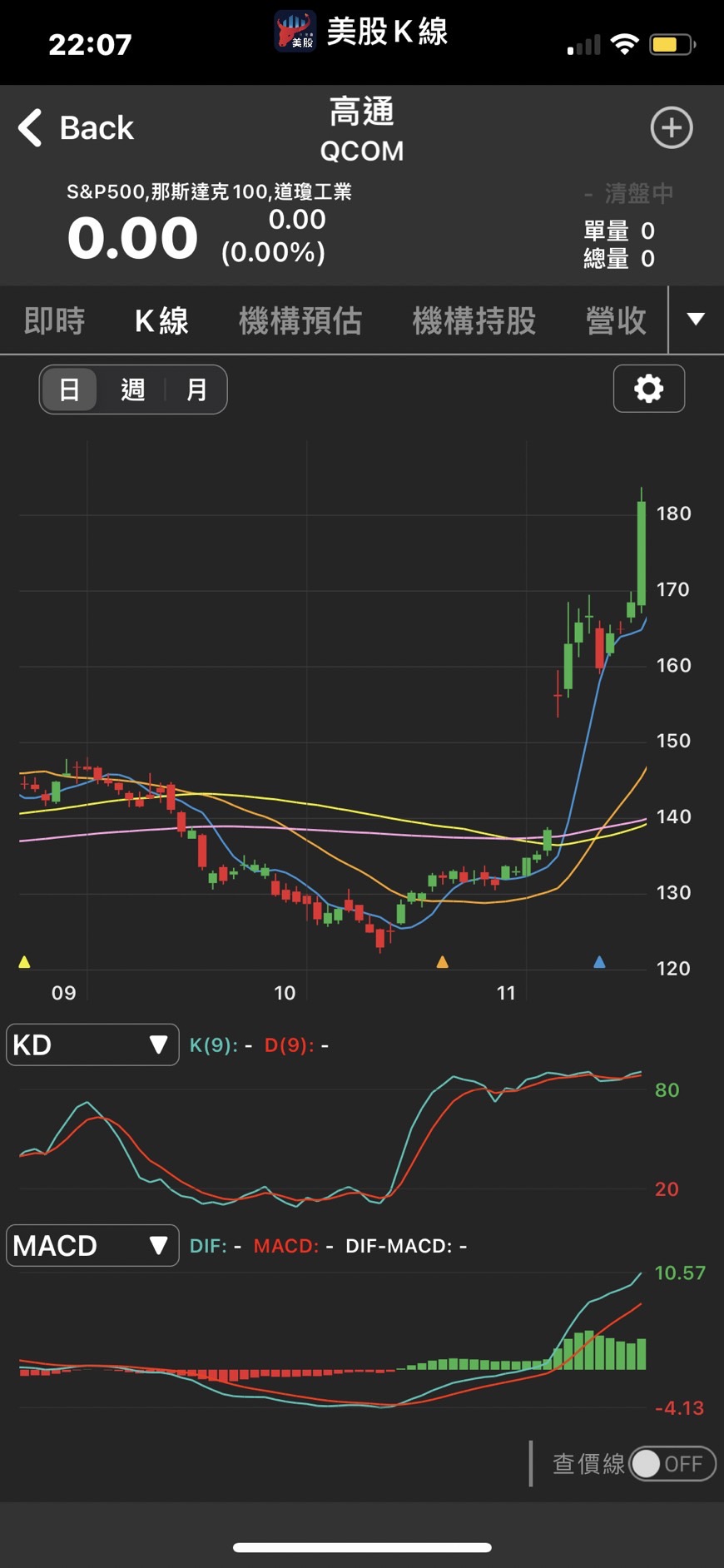This screenshot has height=1568, width=724.
Task: Tap the Back arrow chevron
Action: (30, 128)
